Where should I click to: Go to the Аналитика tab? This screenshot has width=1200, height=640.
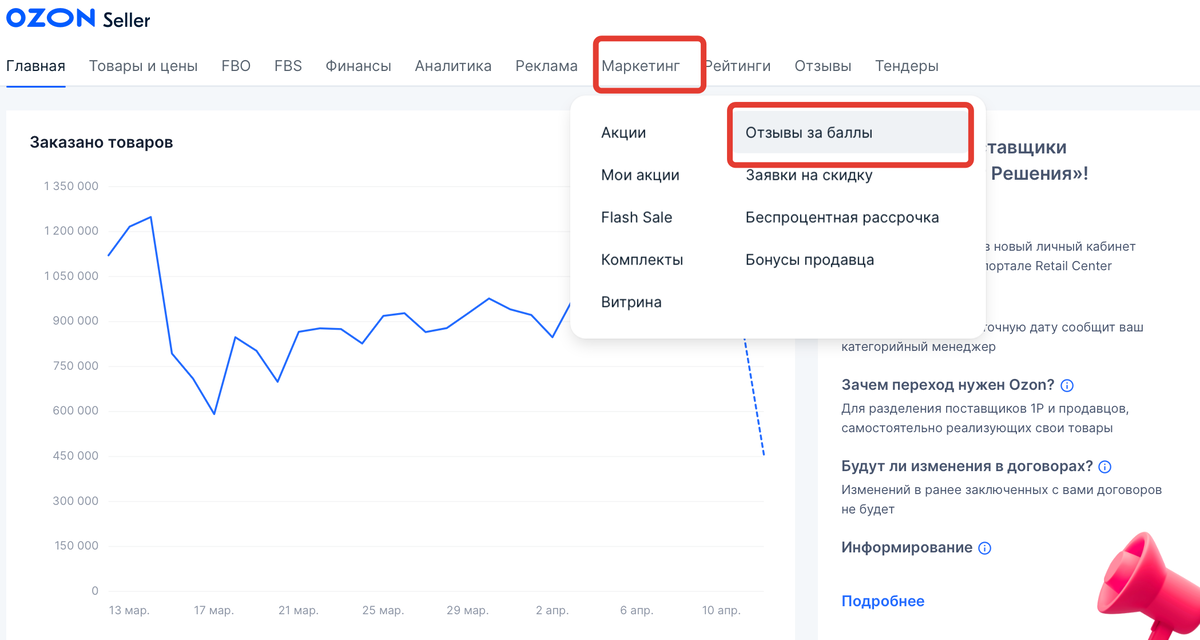tap(453, 66)
